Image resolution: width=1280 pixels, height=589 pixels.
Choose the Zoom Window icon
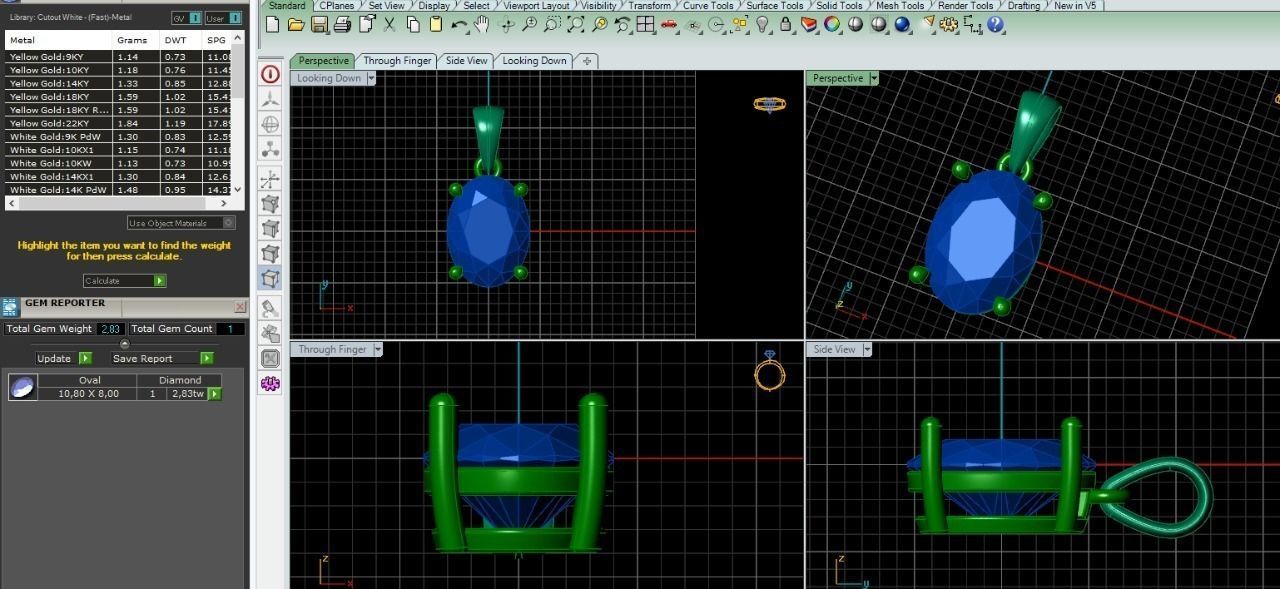coord(552,25)
